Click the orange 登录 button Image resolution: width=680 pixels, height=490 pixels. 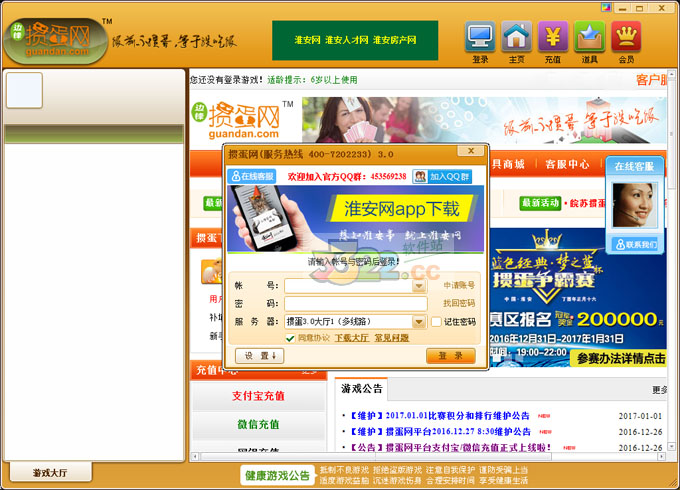tap(451, 356)
